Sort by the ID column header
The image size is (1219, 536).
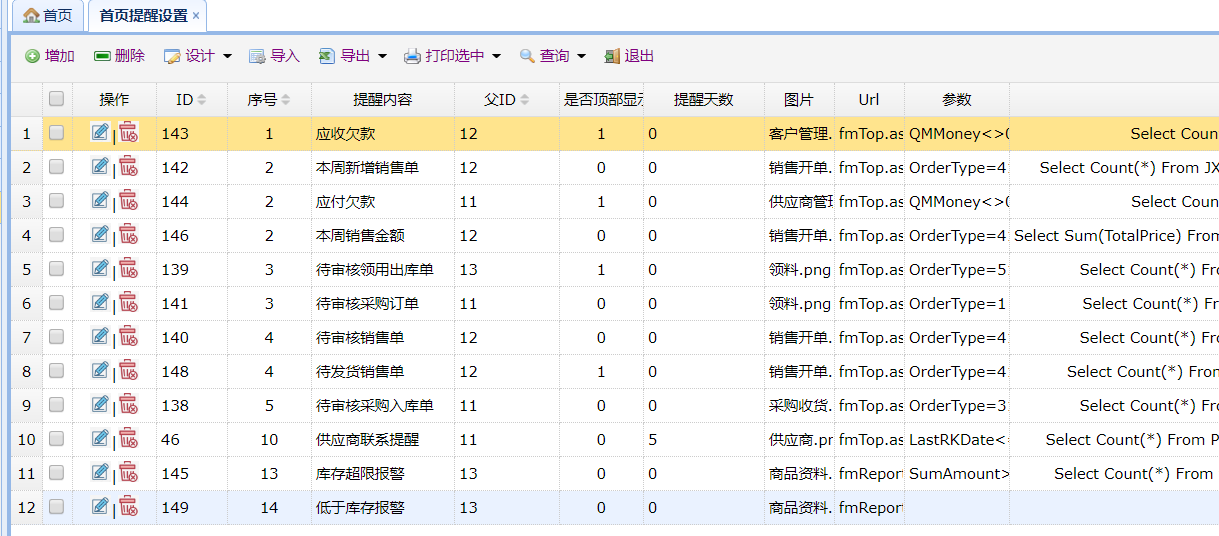pyautogui.click(x=191, y=99)
